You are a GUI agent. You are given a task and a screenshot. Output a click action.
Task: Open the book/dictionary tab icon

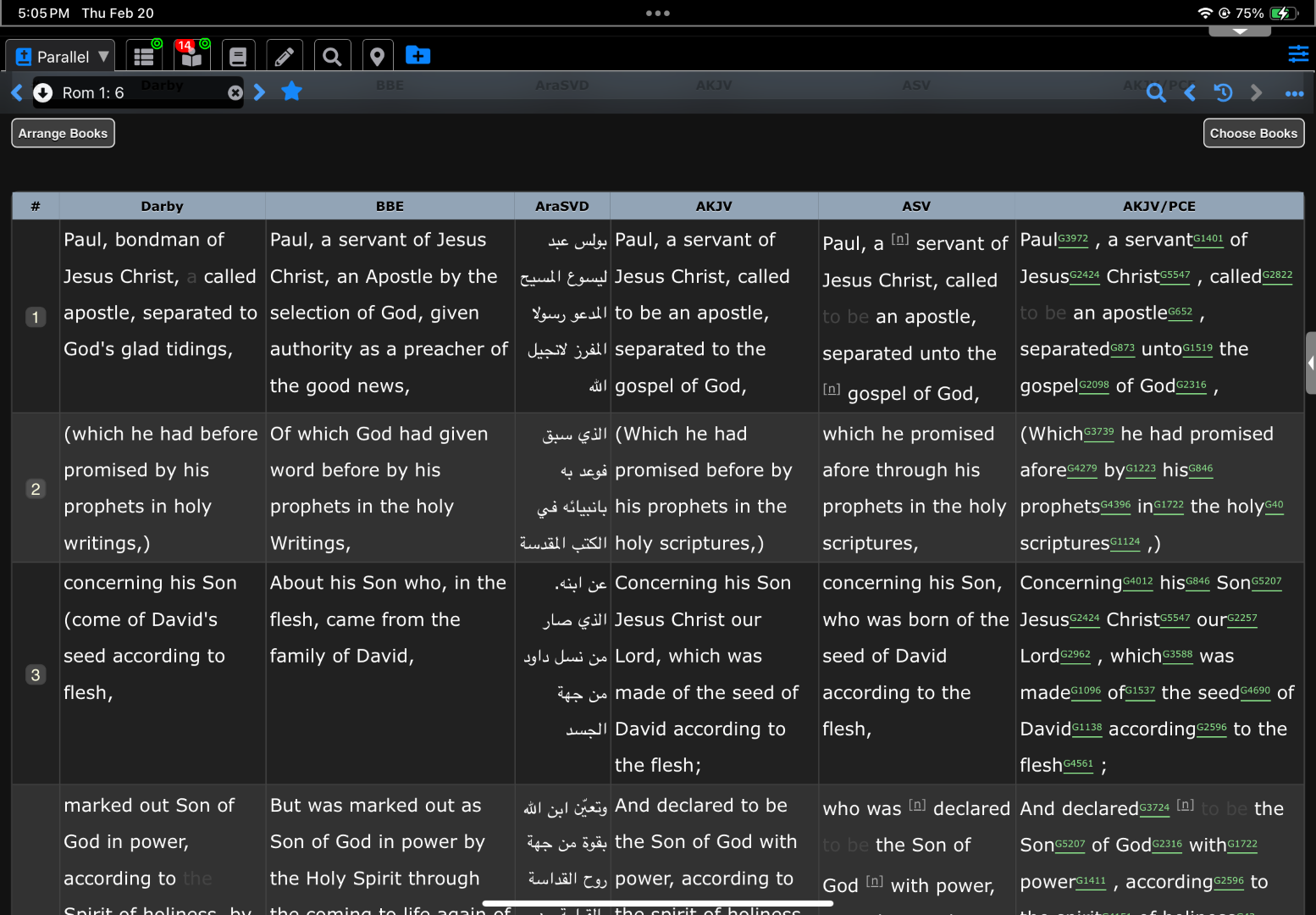[238, 57]
